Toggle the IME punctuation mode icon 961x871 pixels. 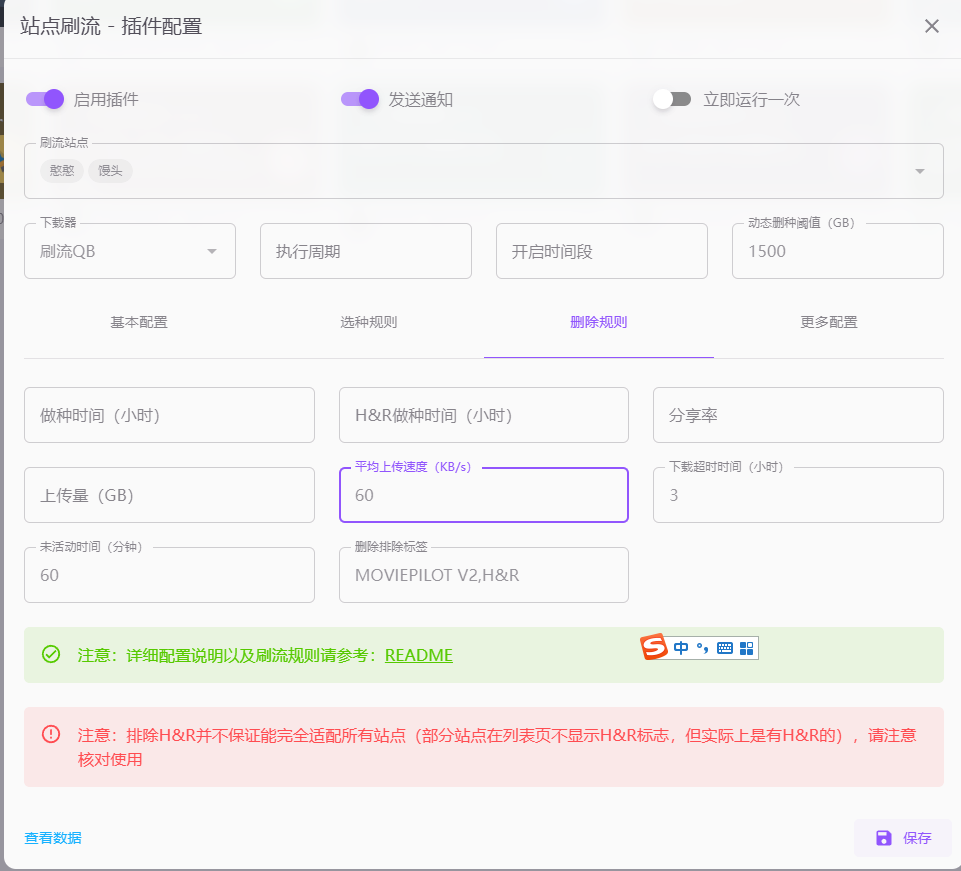click(703, 648)
